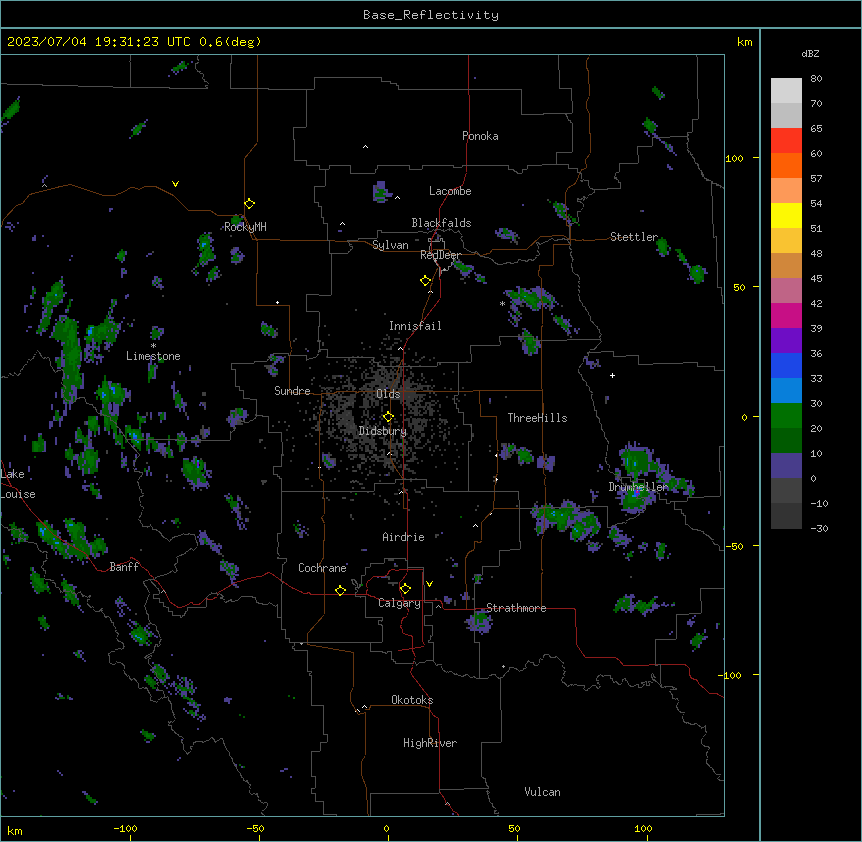Click the 65 value in the dBZ legend
The width and height of the screenshot is (862, 842).
click(x=816, y=128)
